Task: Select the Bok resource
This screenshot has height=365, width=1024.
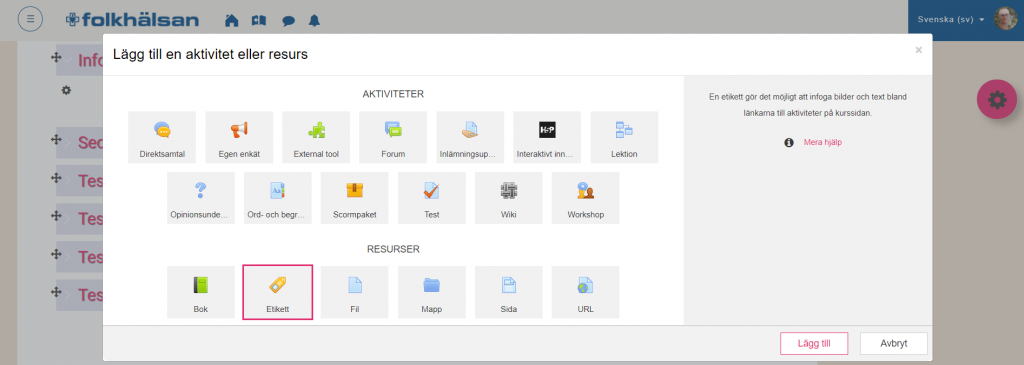Action: (200, 292)
